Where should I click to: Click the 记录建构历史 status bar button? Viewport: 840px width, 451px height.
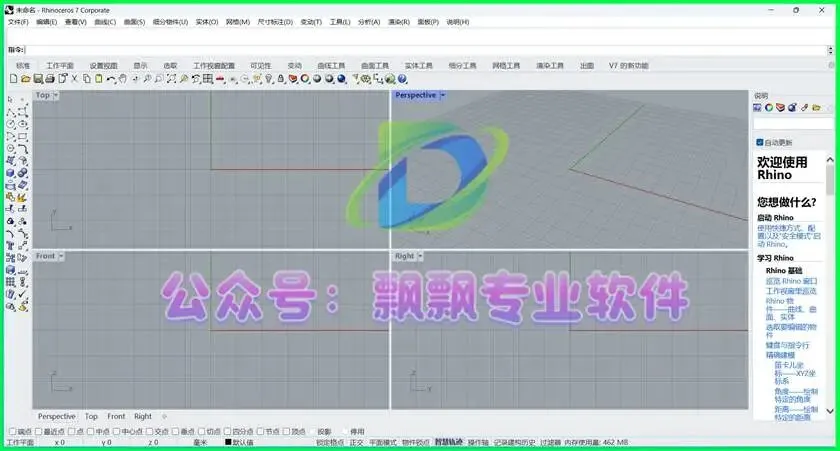click(514, 442)
